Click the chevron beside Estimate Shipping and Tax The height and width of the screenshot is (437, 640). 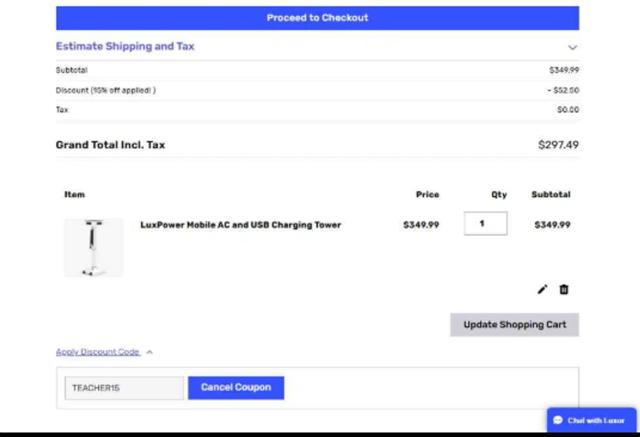point(572,47)
